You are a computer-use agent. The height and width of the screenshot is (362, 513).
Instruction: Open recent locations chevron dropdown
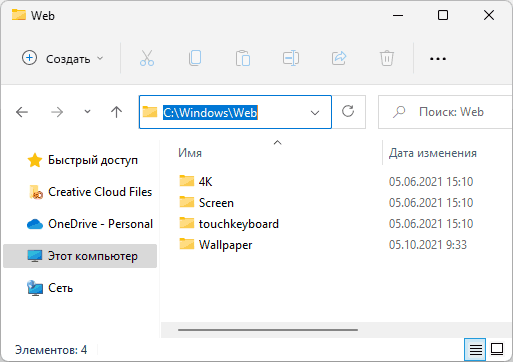tap(87, 112)
